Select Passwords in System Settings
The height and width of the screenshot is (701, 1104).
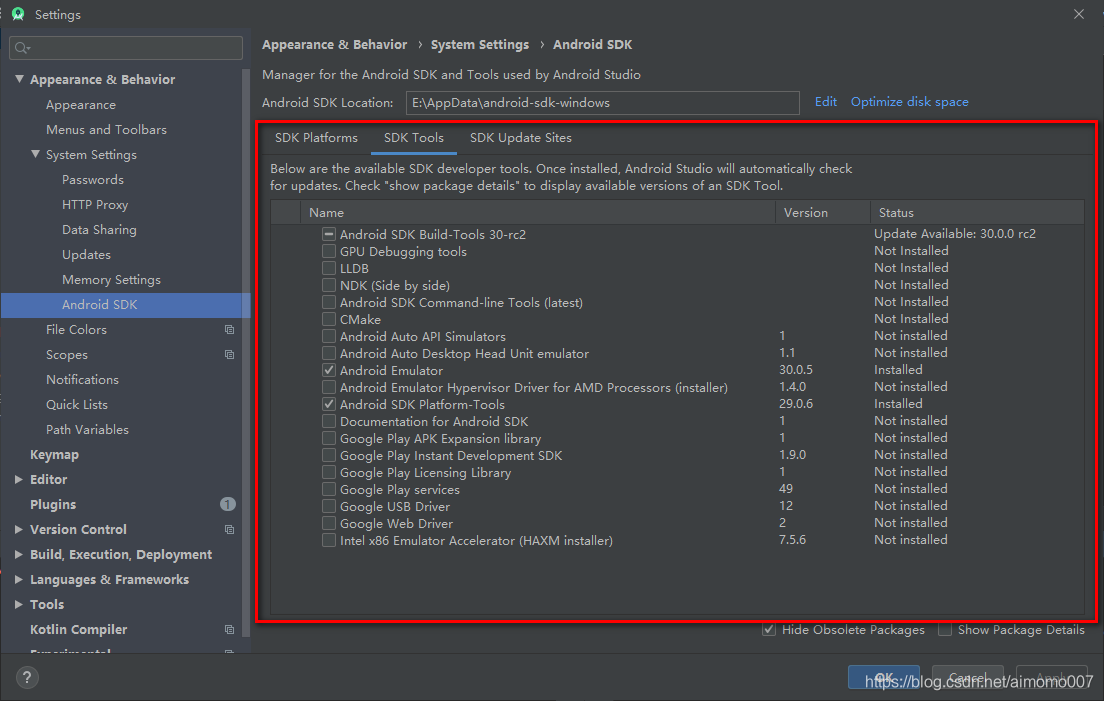pyautogui.click(x=93, y=179)
